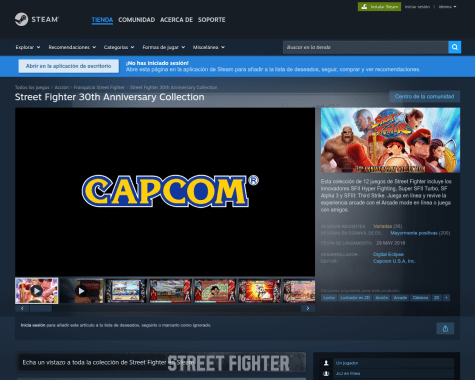Expand the Formas de jugar menu
475x380 pixels.
tap(164, 47)
